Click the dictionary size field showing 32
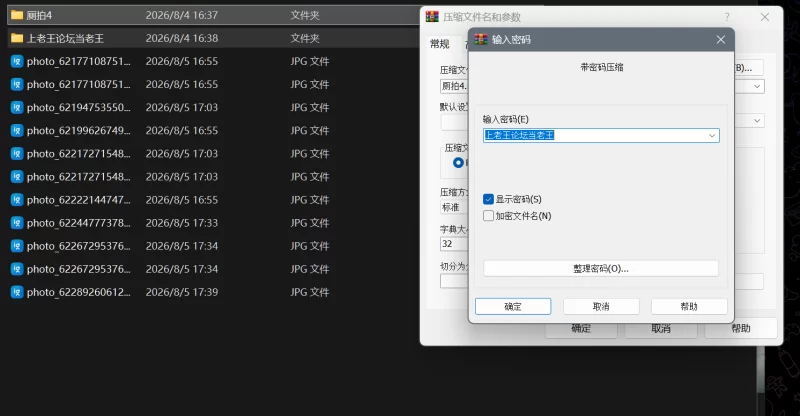The image size is (800, 416). [454, 244]
